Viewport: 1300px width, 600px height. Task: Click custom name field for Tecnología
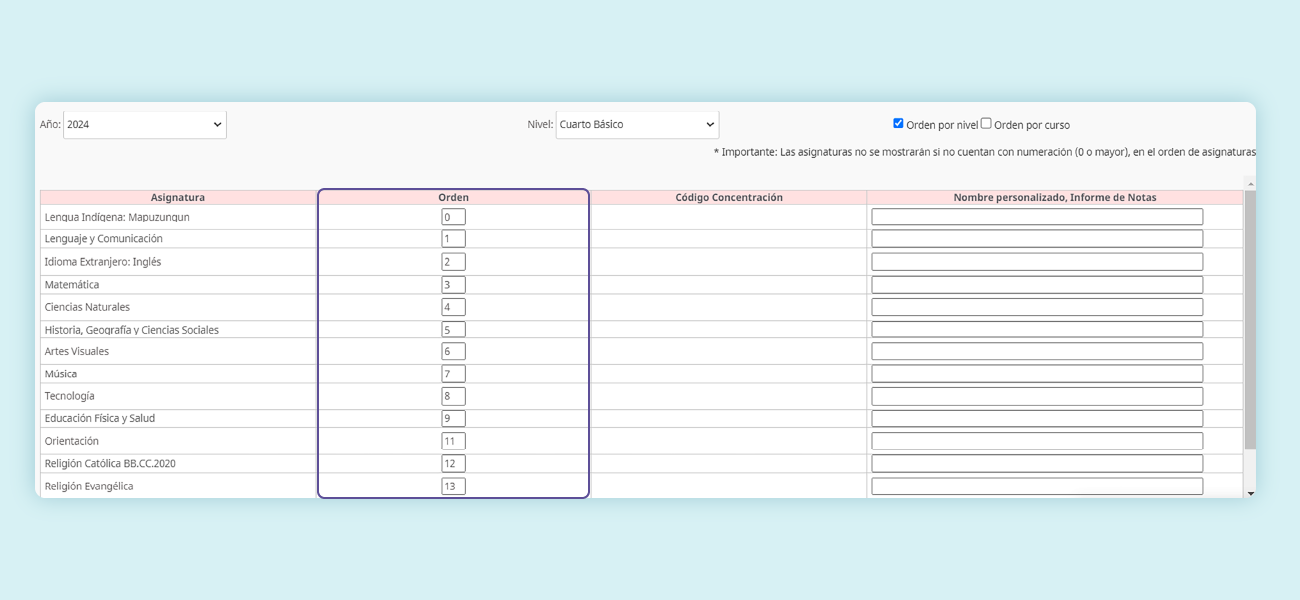coord(1037,396)
